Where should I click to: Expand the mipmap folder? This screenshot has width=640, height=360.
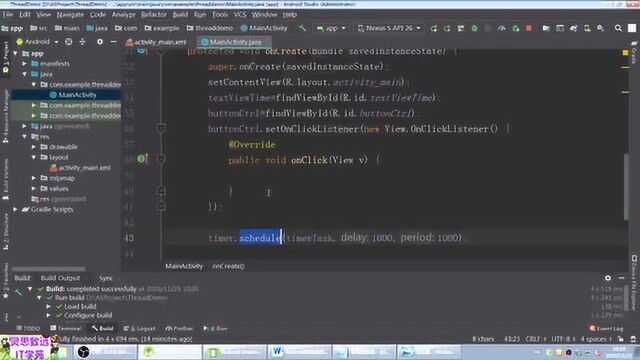tap(34, 178)
